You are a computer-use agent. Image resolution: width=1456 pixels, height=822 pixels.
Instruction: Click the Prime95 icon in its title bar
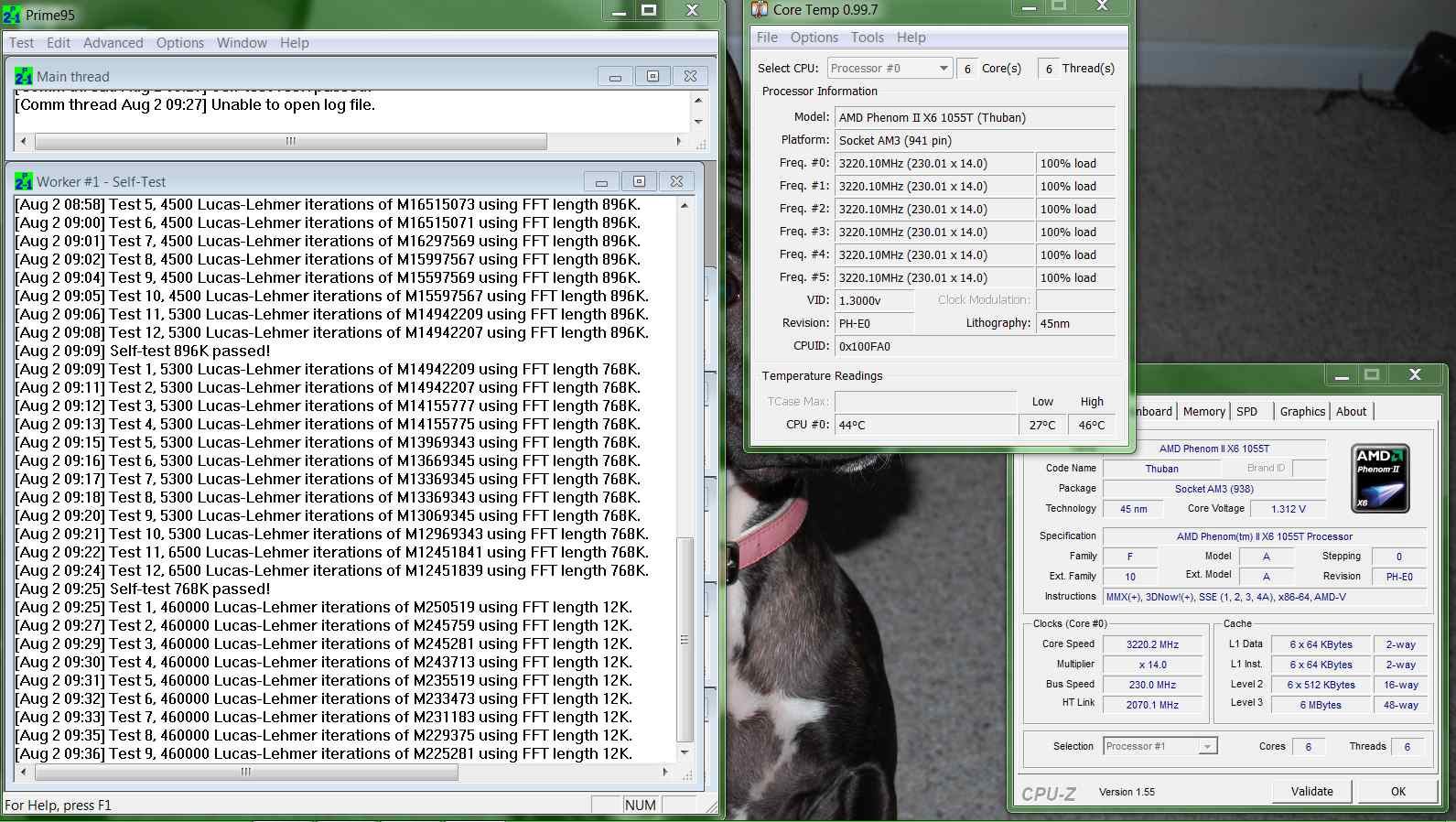coord(12,15)
